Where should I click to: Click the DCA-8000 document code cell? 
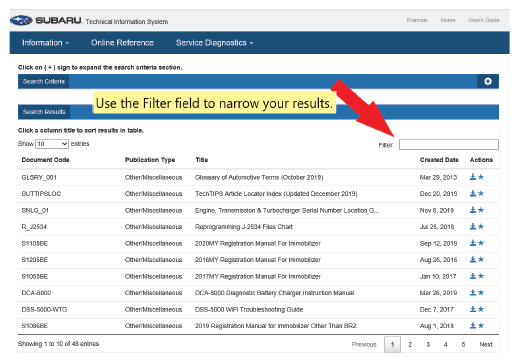tap(36, 293)
